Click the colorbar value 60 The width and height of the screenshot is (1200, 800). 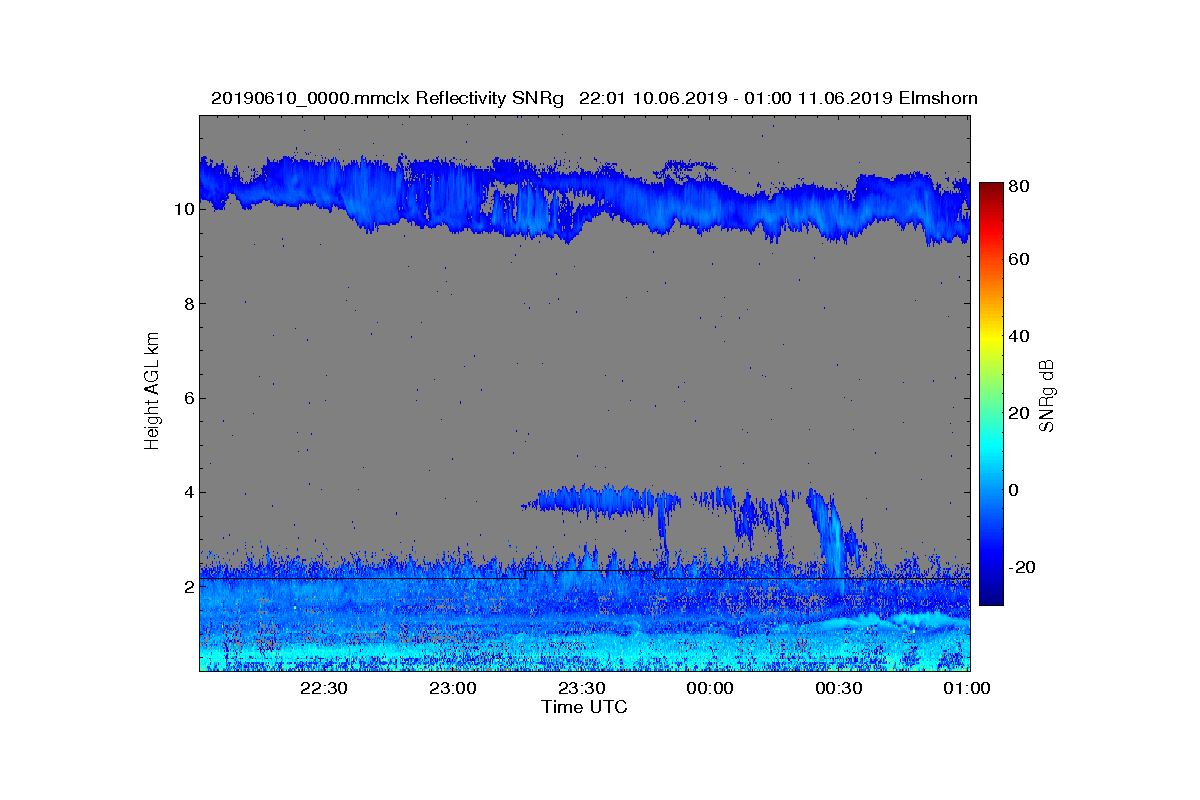tap(1020, 260)
